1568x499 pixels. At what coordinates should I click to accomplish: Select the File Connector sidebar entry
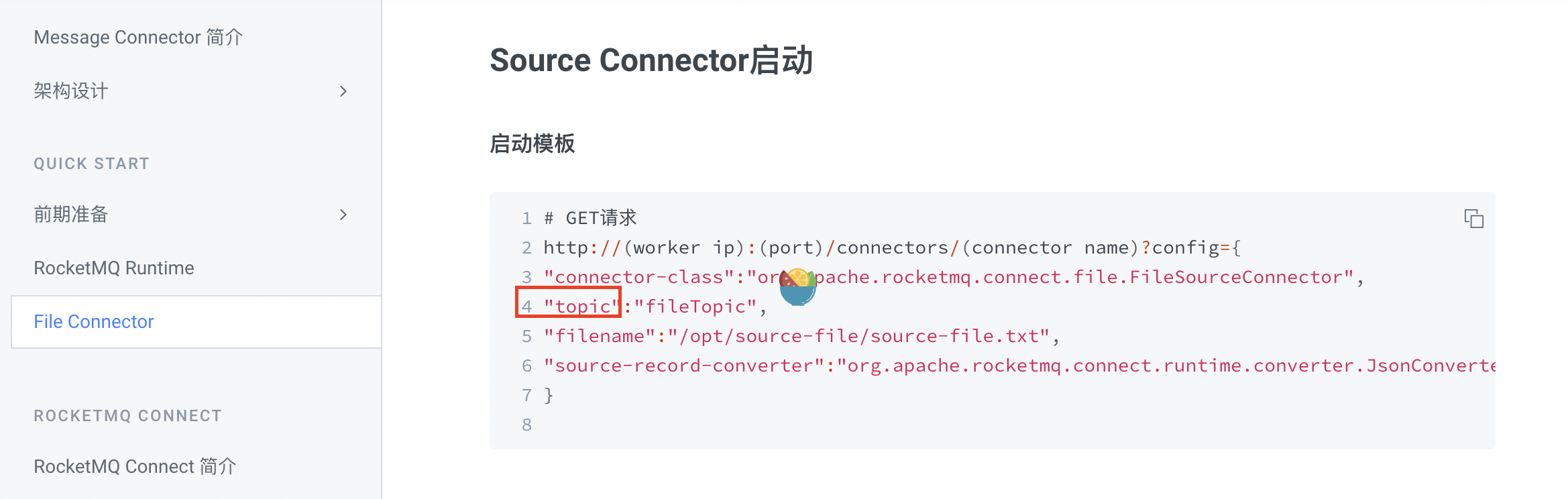click(197, 322)
